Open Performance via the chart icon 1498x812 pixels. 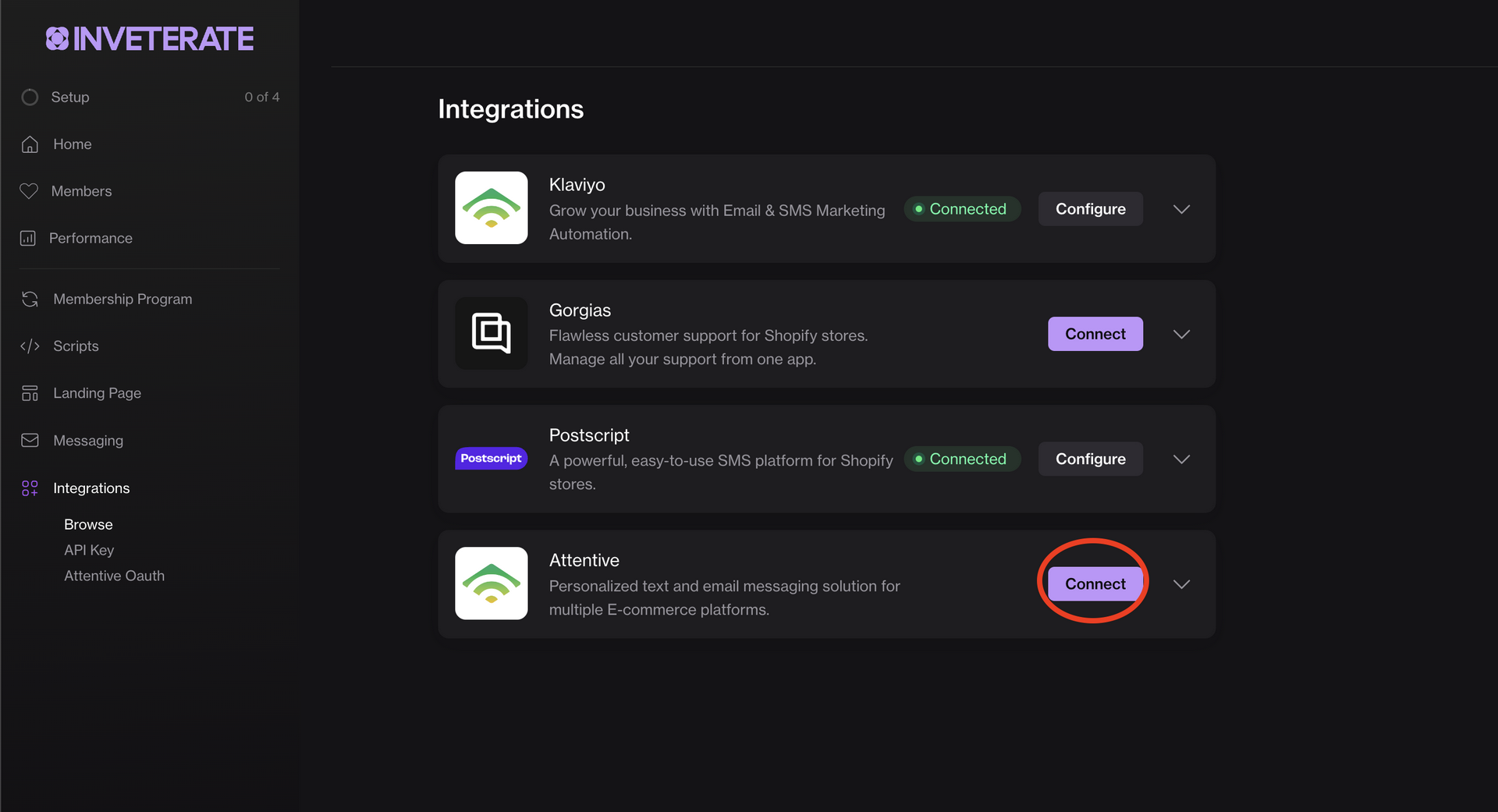[x=28, y=239]
